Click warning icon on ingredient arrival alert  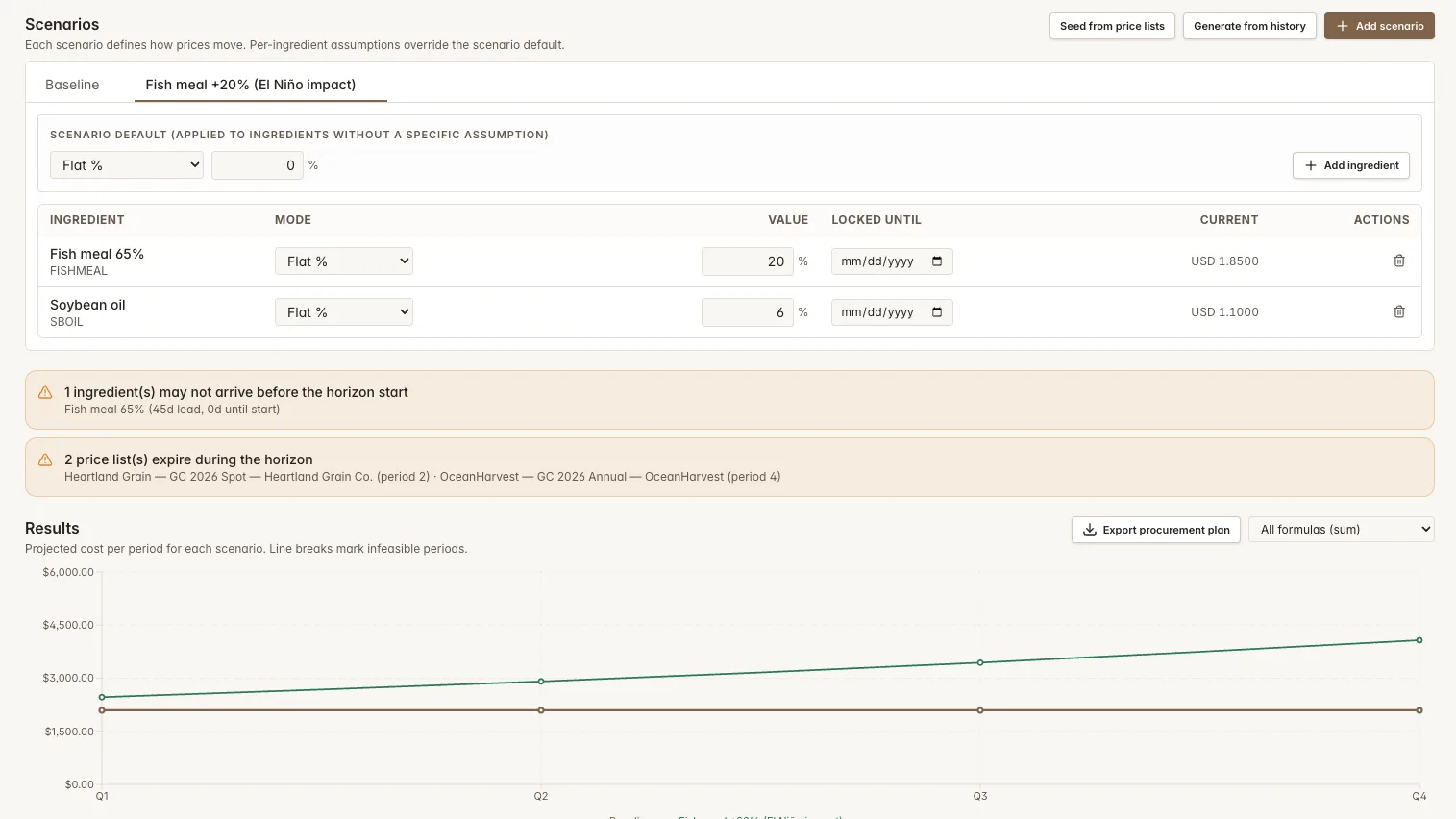click(x=45, y=392)
